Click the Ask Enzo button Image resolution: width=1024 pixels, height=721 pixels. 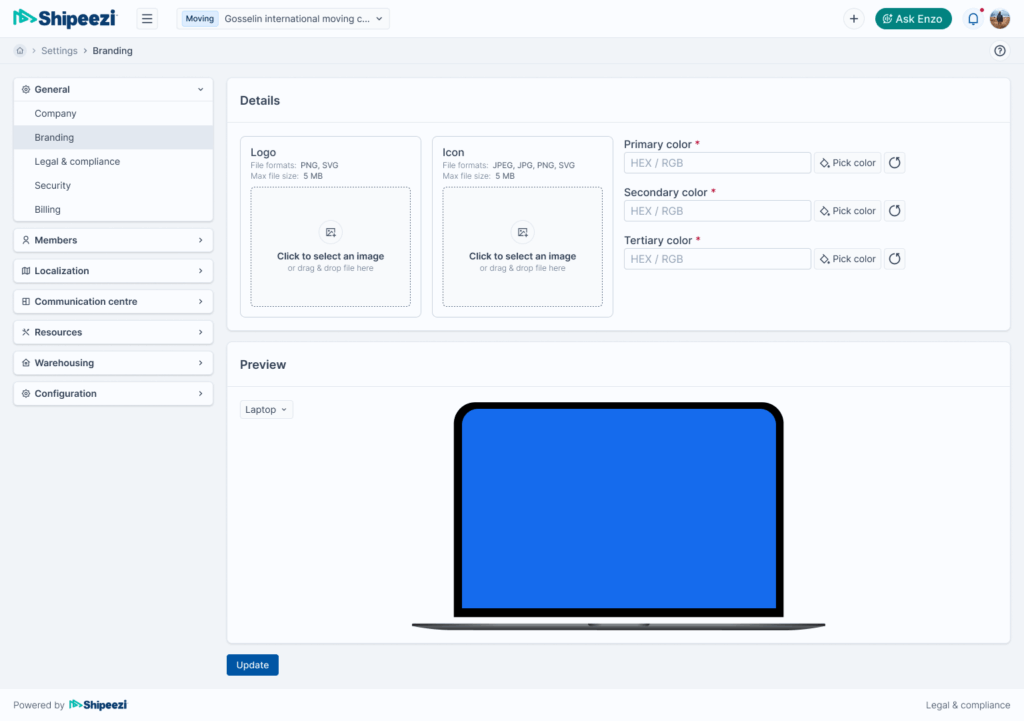coord(913,19)
